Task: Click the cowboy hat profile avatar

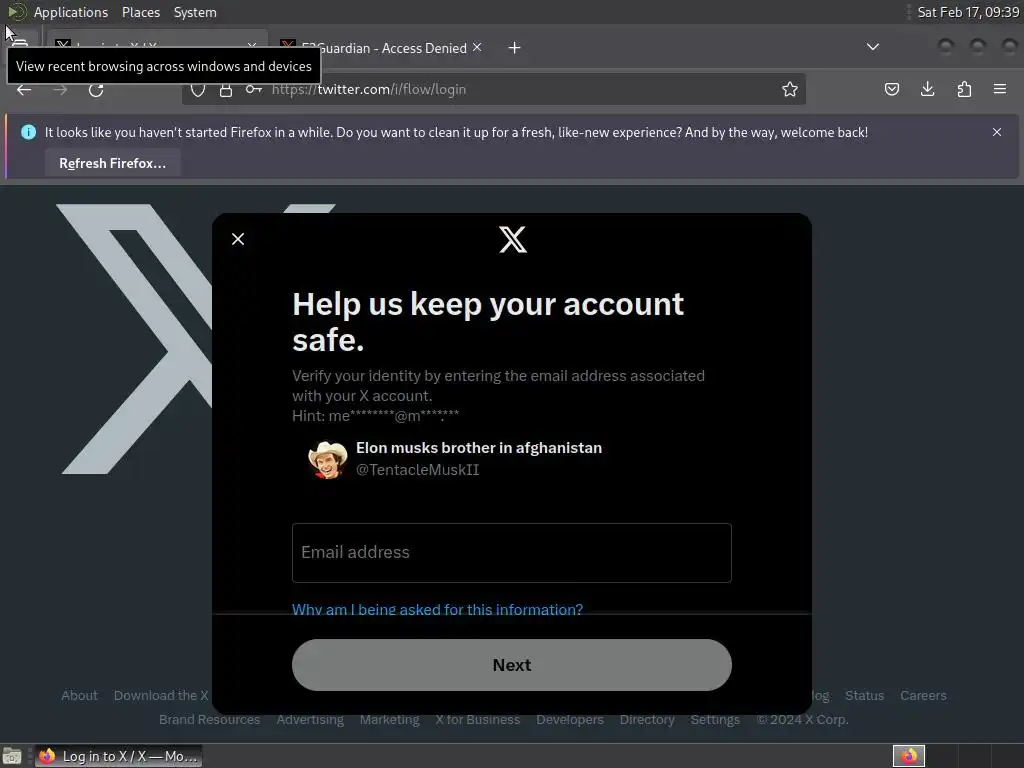Action: pyautogui.click(x=327, y=458)
